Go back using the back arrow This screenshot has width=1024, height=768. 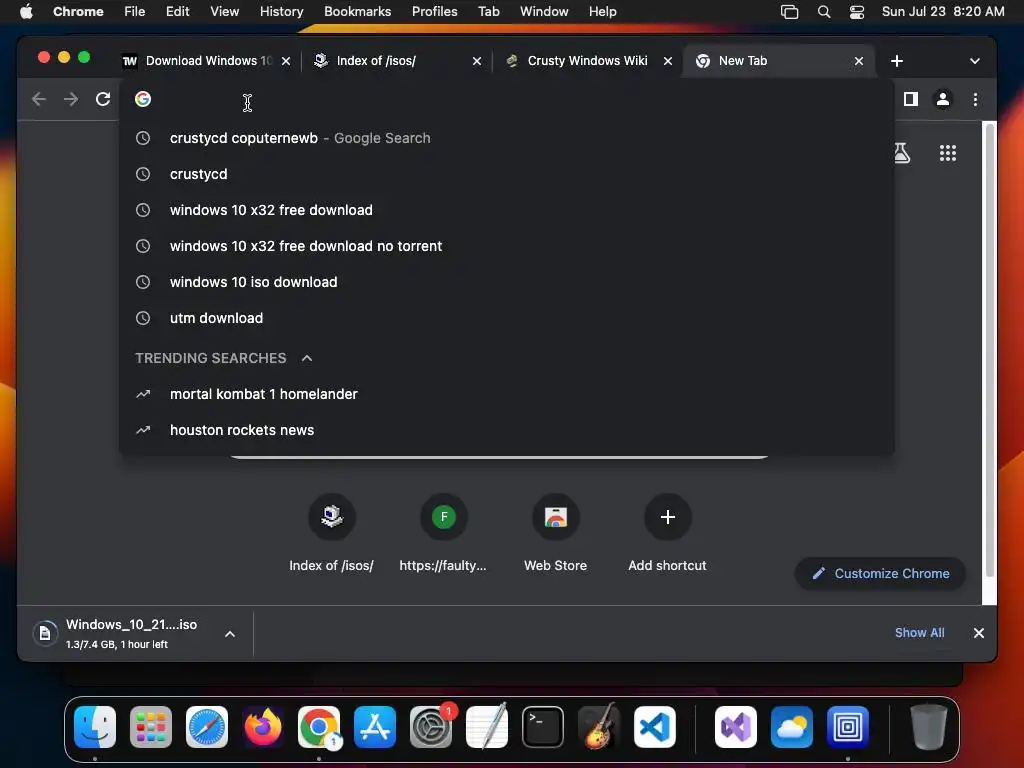39,99
